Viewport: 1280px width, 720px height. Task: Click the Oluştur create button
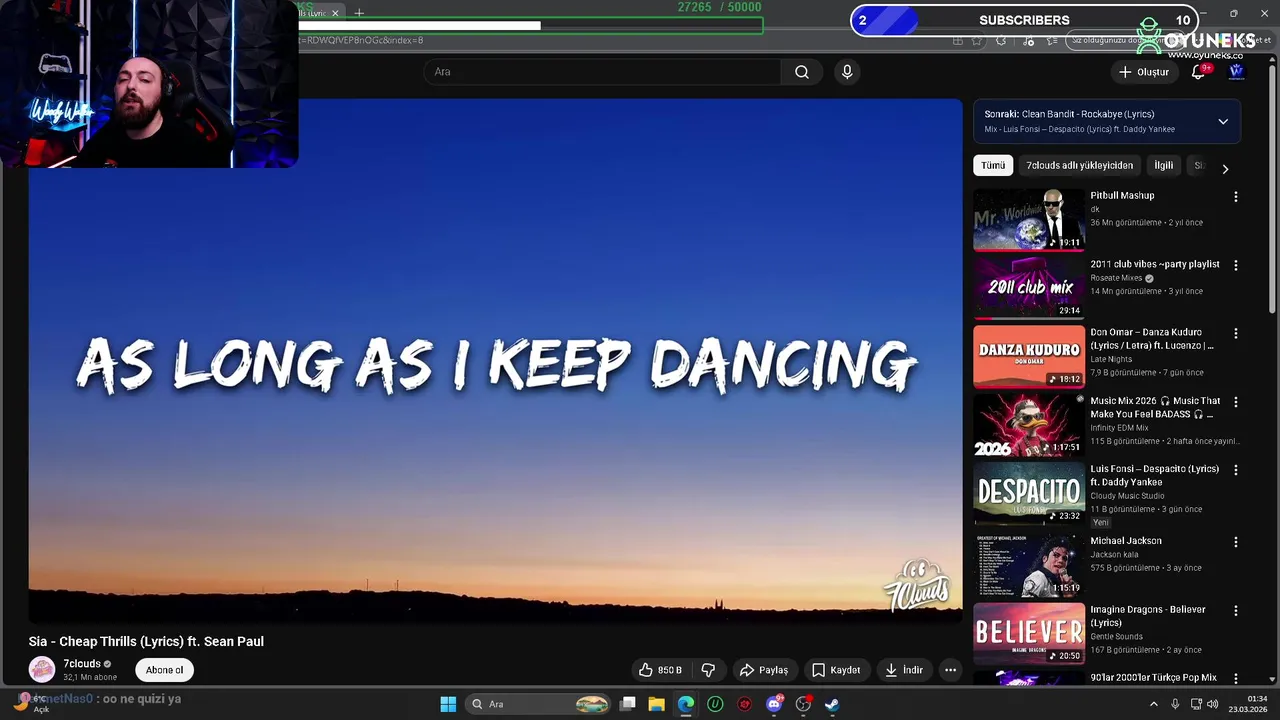tap(1143, 72)
